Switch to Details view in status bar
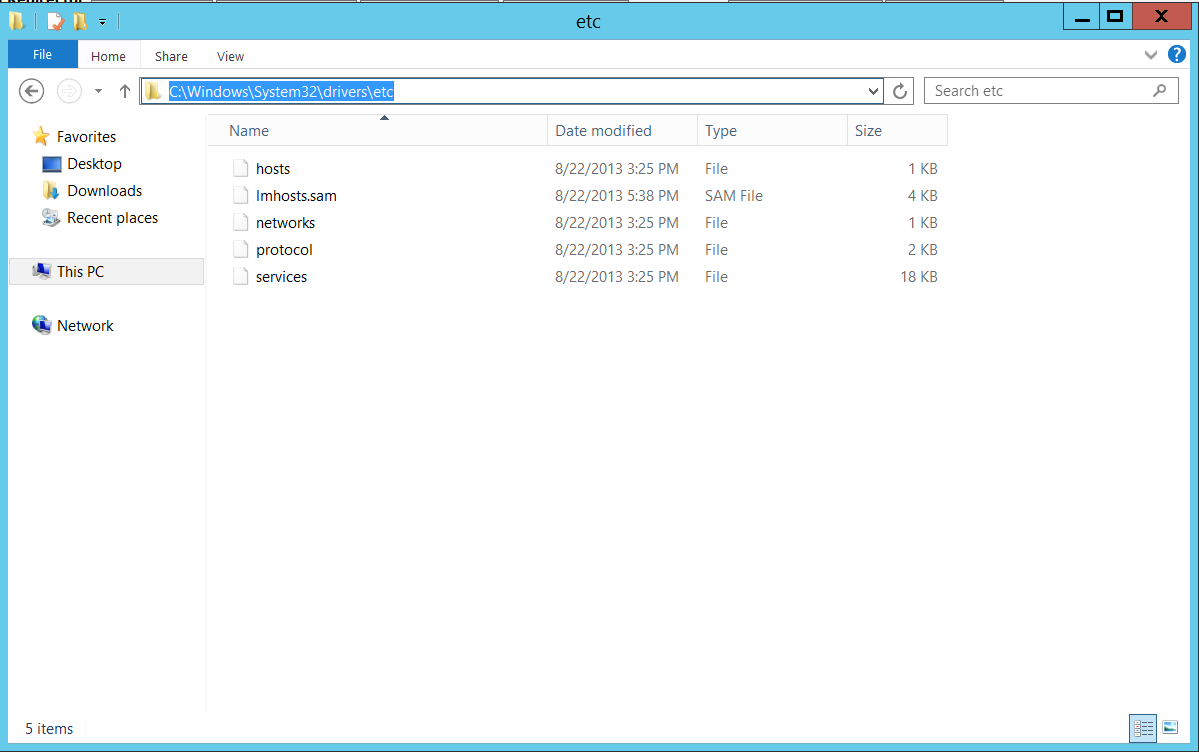Screen dimensions: 1199x752 pyautogui.click(x=1143, y=728)
